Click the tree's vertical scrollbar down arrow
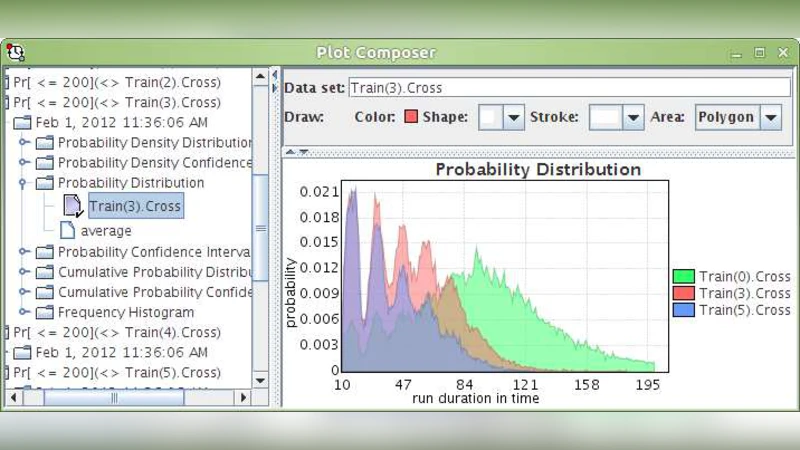 click(260, 380)
